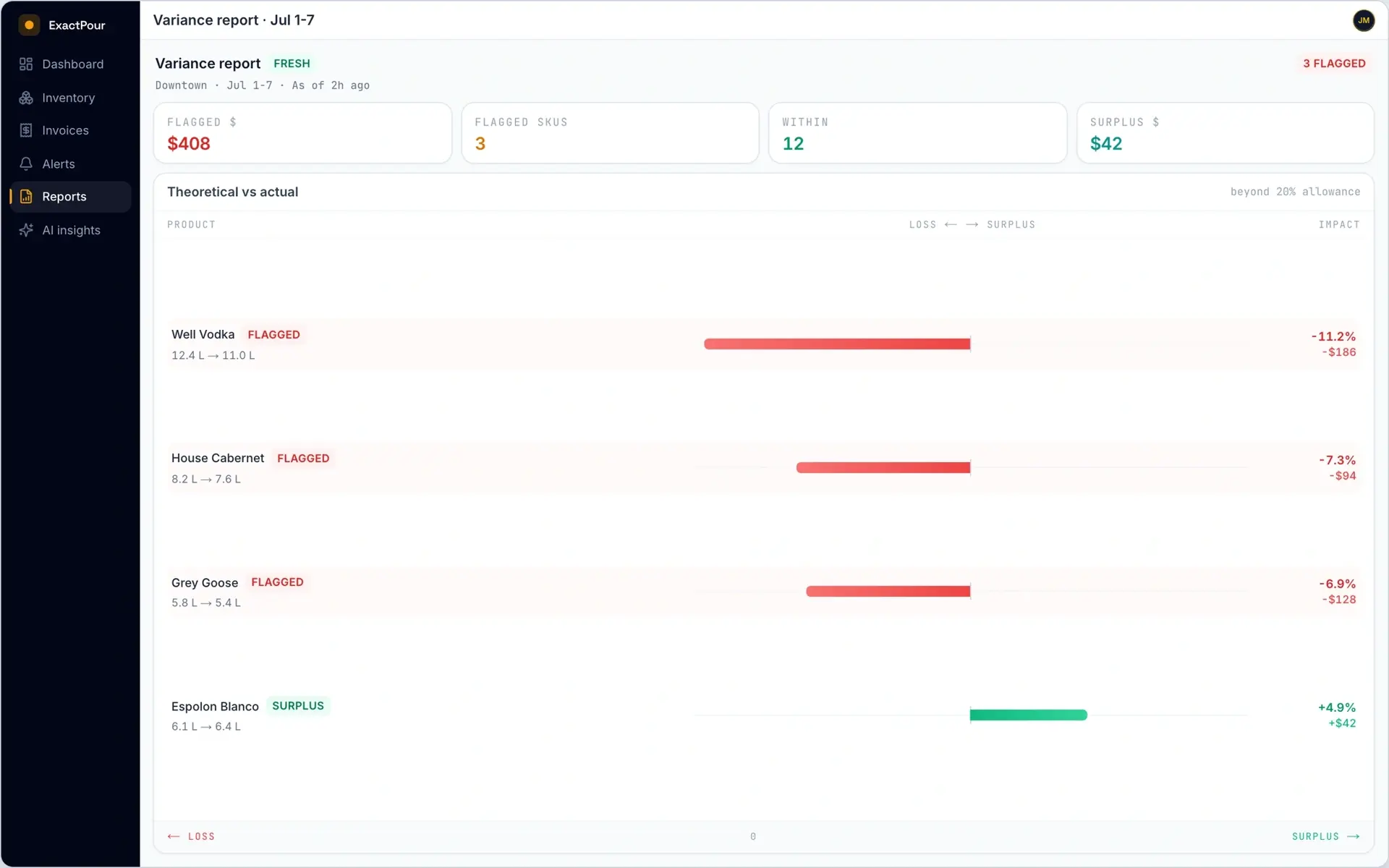Image resolution: width=1389 pixels, height=868 pixels.
Task: Open AI insights page
Action: pyautogui.click(x=70, y=230)
